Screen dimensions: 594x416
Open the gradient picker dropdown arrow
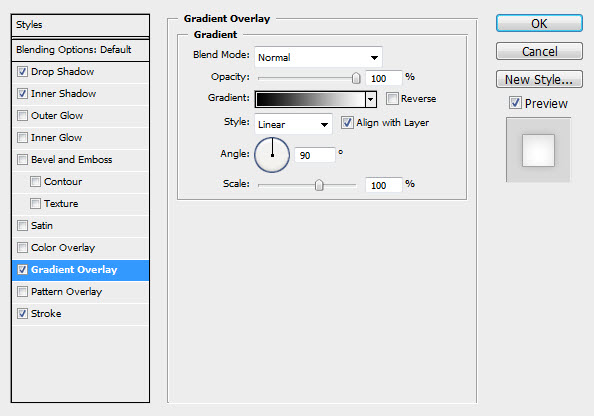tap(371, 100)
